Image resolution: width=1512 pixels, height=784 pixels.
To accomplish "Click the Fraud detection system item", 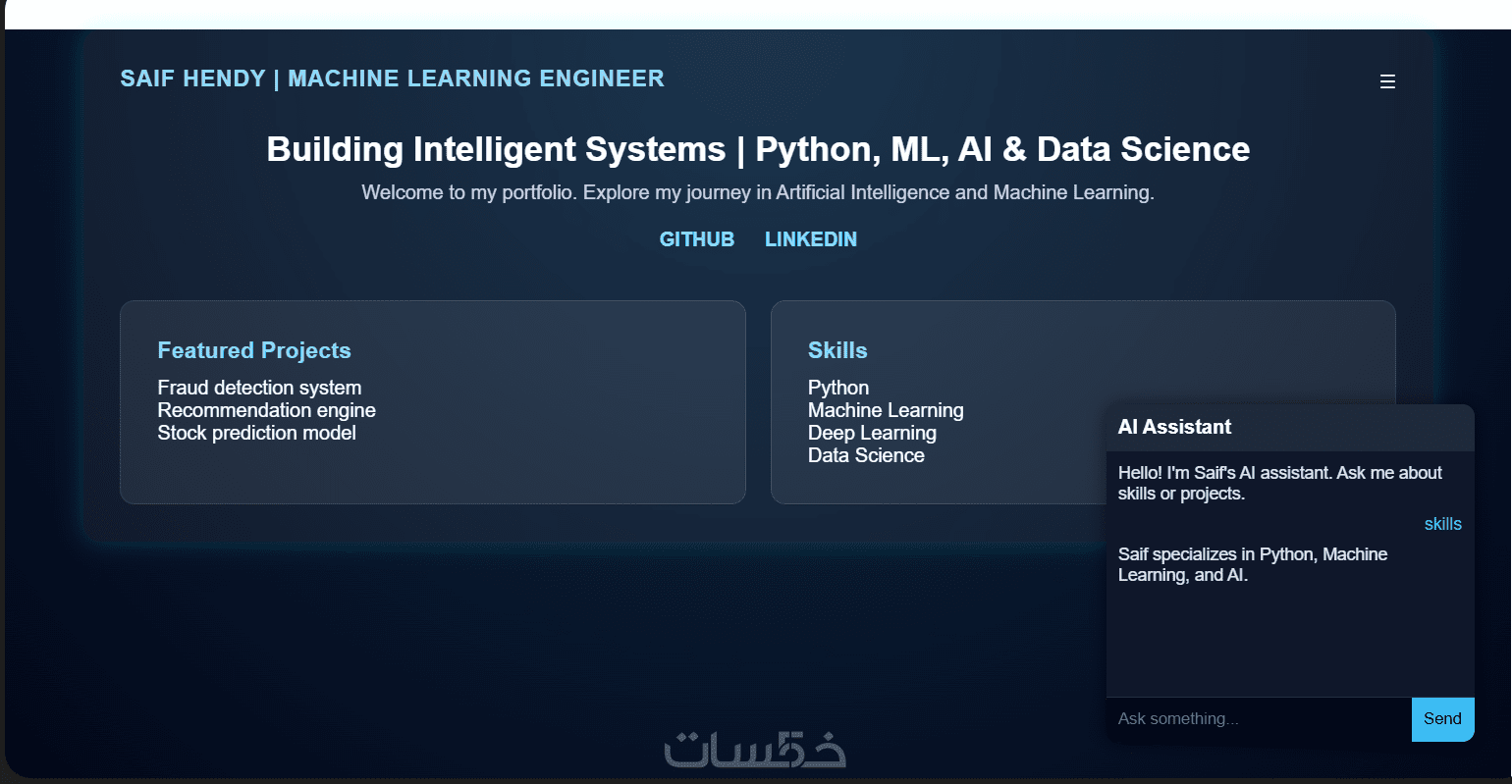I will click(259, 388).
